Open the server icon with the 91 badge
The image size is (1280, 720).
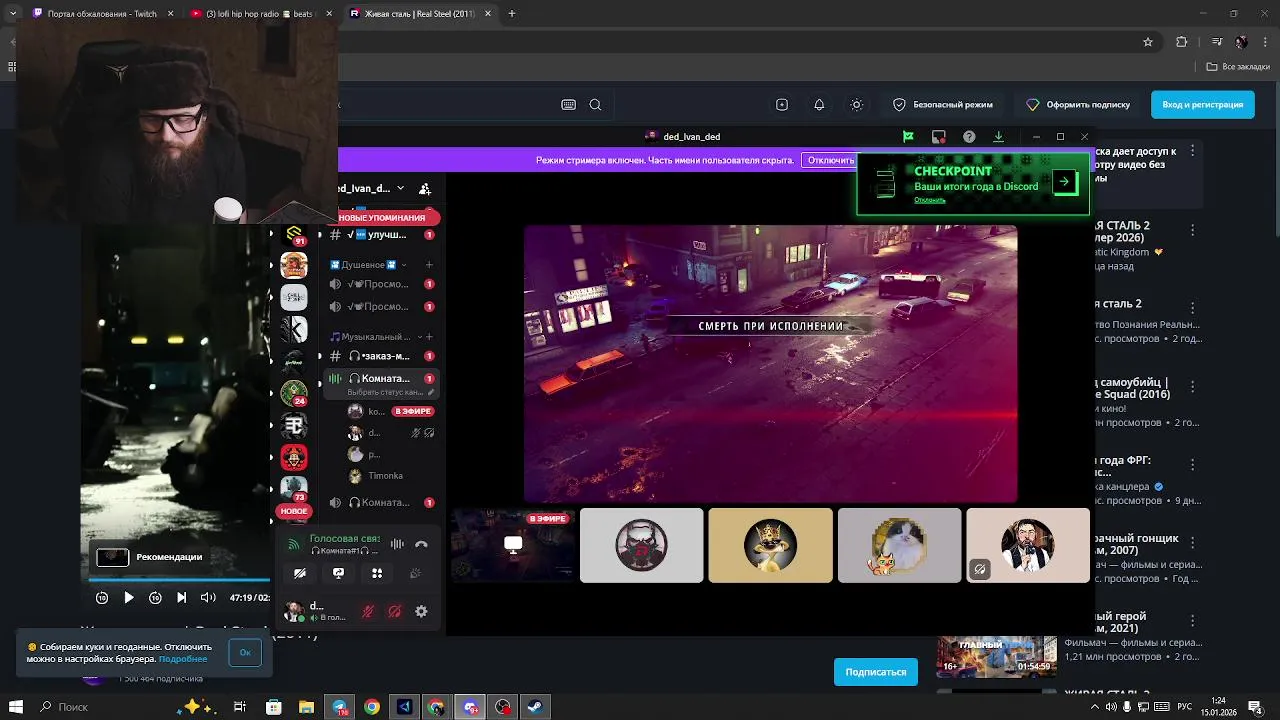(x=294, y=235)
